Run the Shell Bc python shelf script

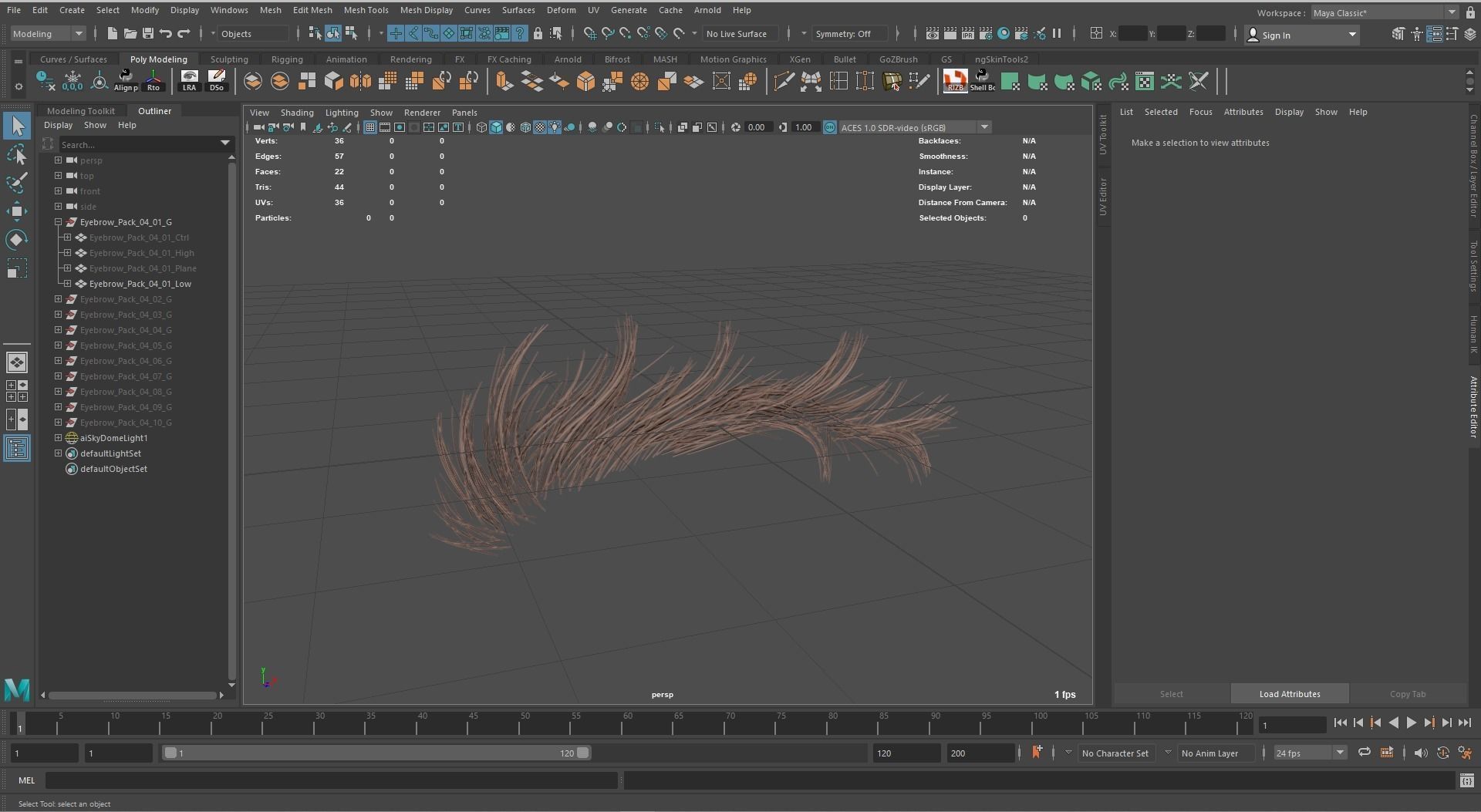point(982,80)
